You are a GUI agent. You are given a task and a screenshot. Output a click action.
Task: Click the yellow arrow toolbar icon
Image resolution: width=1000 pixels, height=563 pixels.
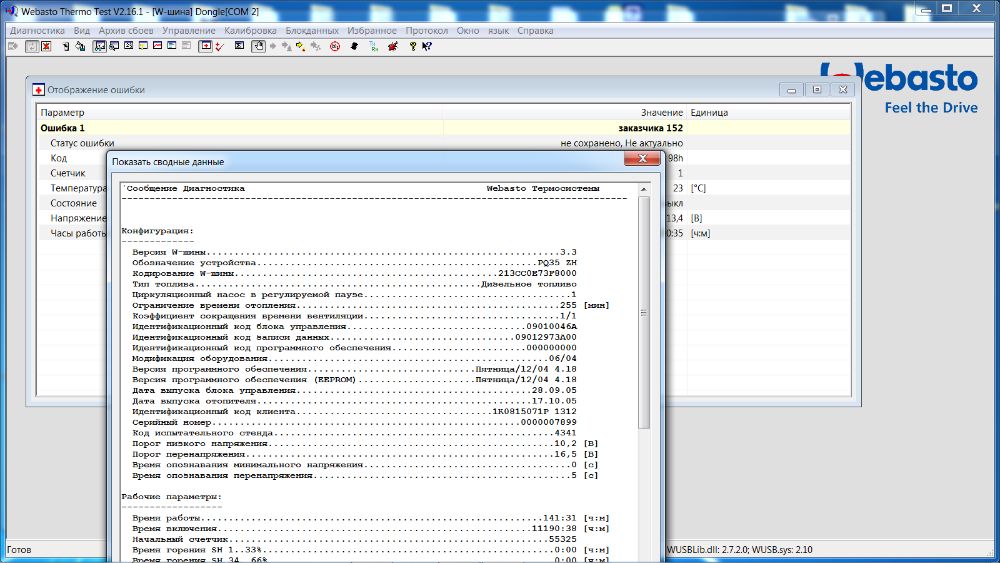(300, 46)
